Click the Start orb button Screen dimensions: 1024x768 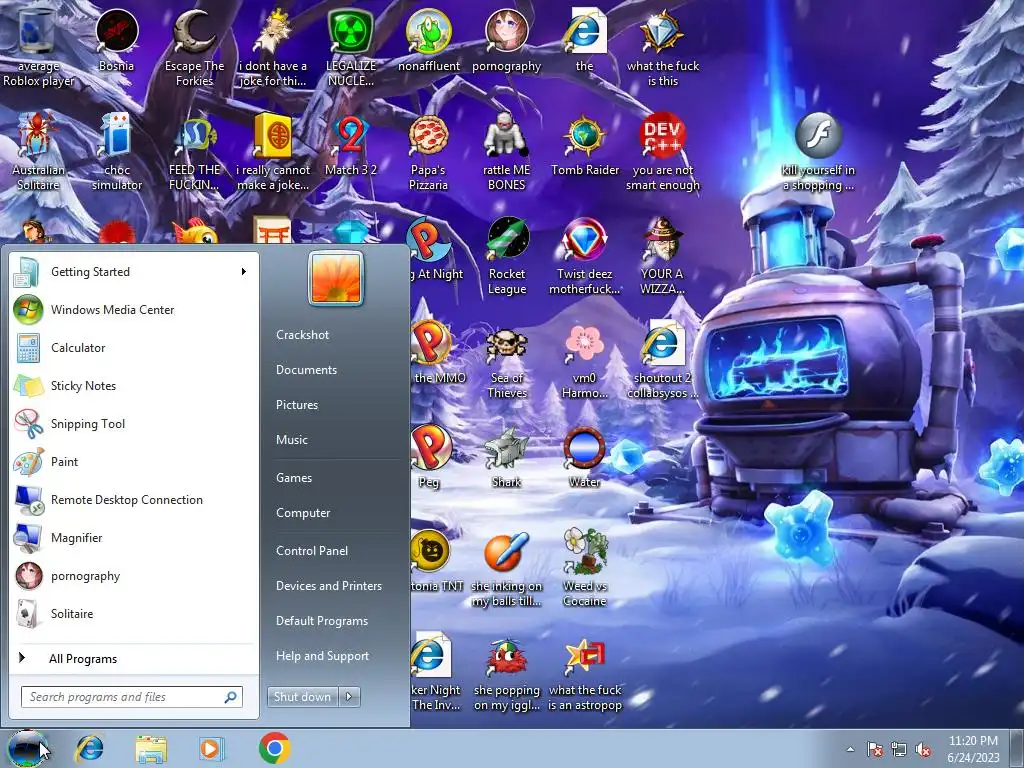(27, 748)
